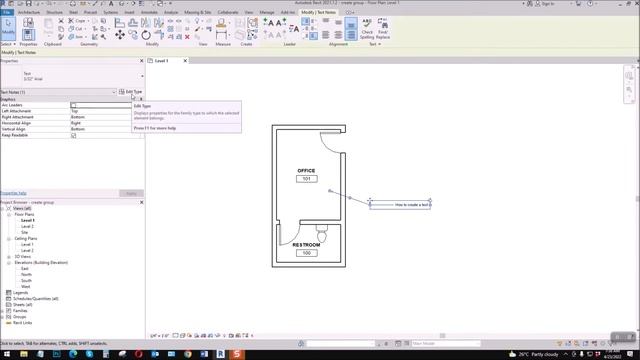
Task: Click the Horizontal Align value field
Action: point(101,123)
